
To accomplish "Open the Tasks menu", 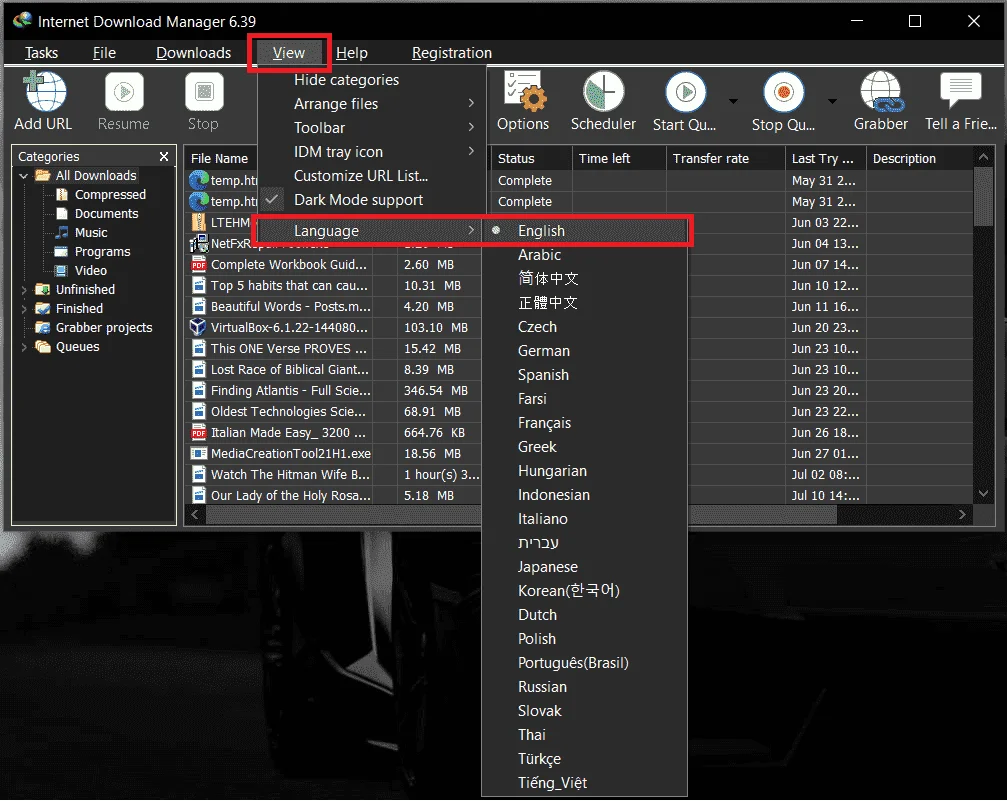I will click(x=41, y=53).
